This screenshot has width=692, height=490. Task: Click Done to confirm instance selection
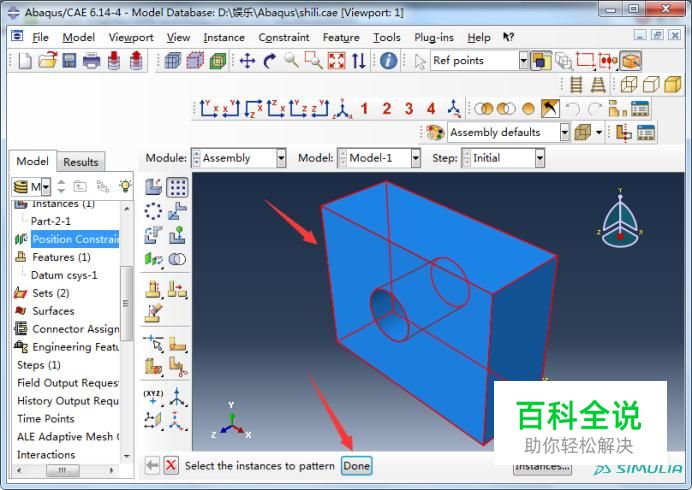pyautogui.click(x=357, y=466)
